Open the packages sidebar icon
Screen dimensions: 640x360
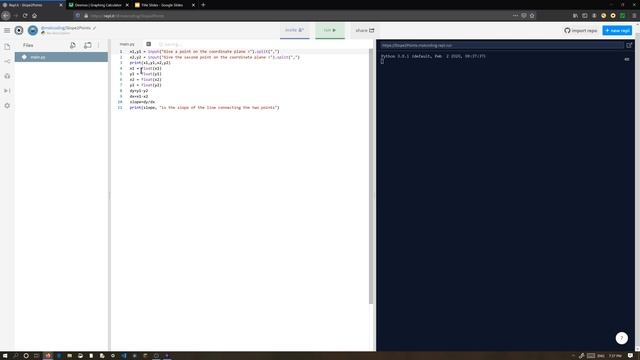coord(7,76)
